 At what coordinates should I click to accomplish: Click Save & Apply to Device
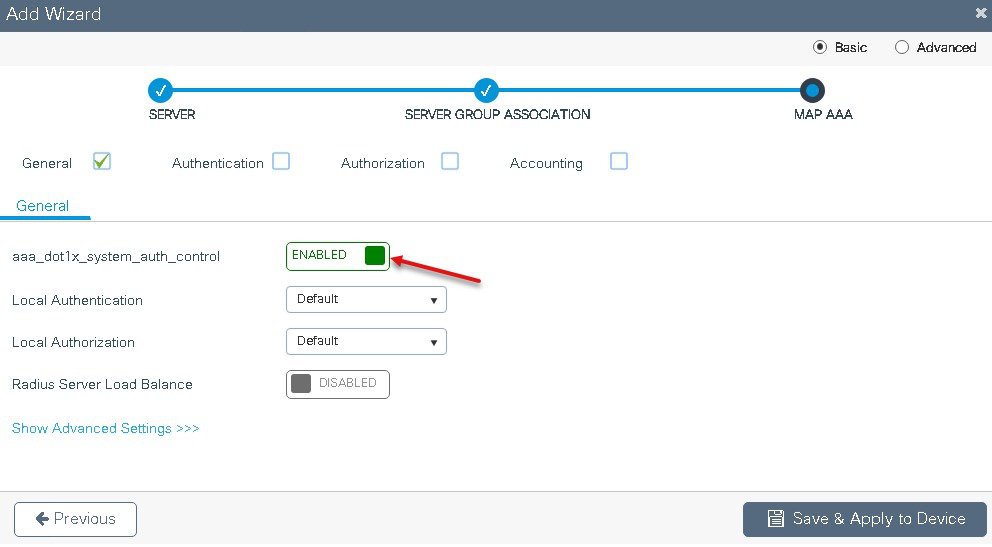click(865, 519)
